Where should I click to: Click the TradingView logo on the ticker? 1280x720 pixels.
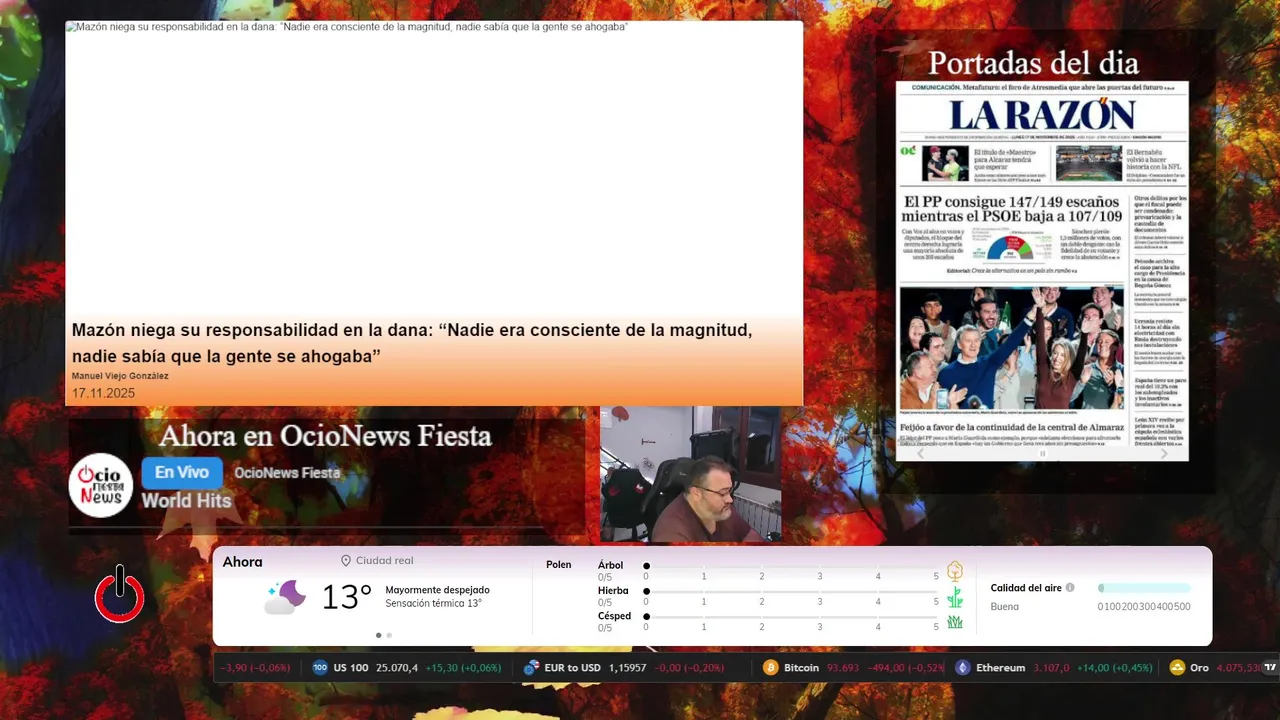pyautogui.click(x=1270, y=667)
